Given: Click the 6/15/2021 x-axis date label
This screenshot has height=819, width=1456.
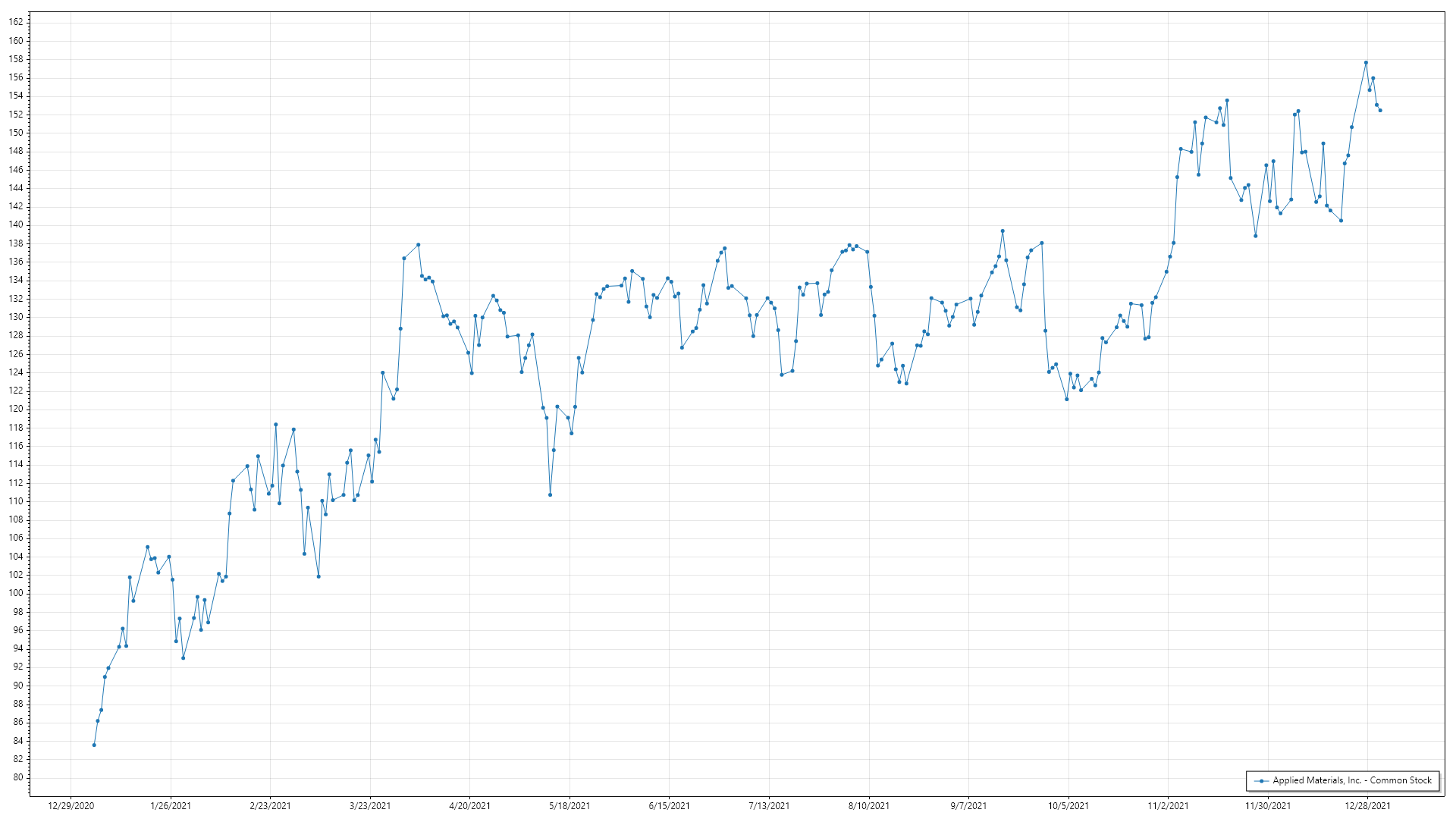Looking at the screenshot, I should [x=670, y=805].
